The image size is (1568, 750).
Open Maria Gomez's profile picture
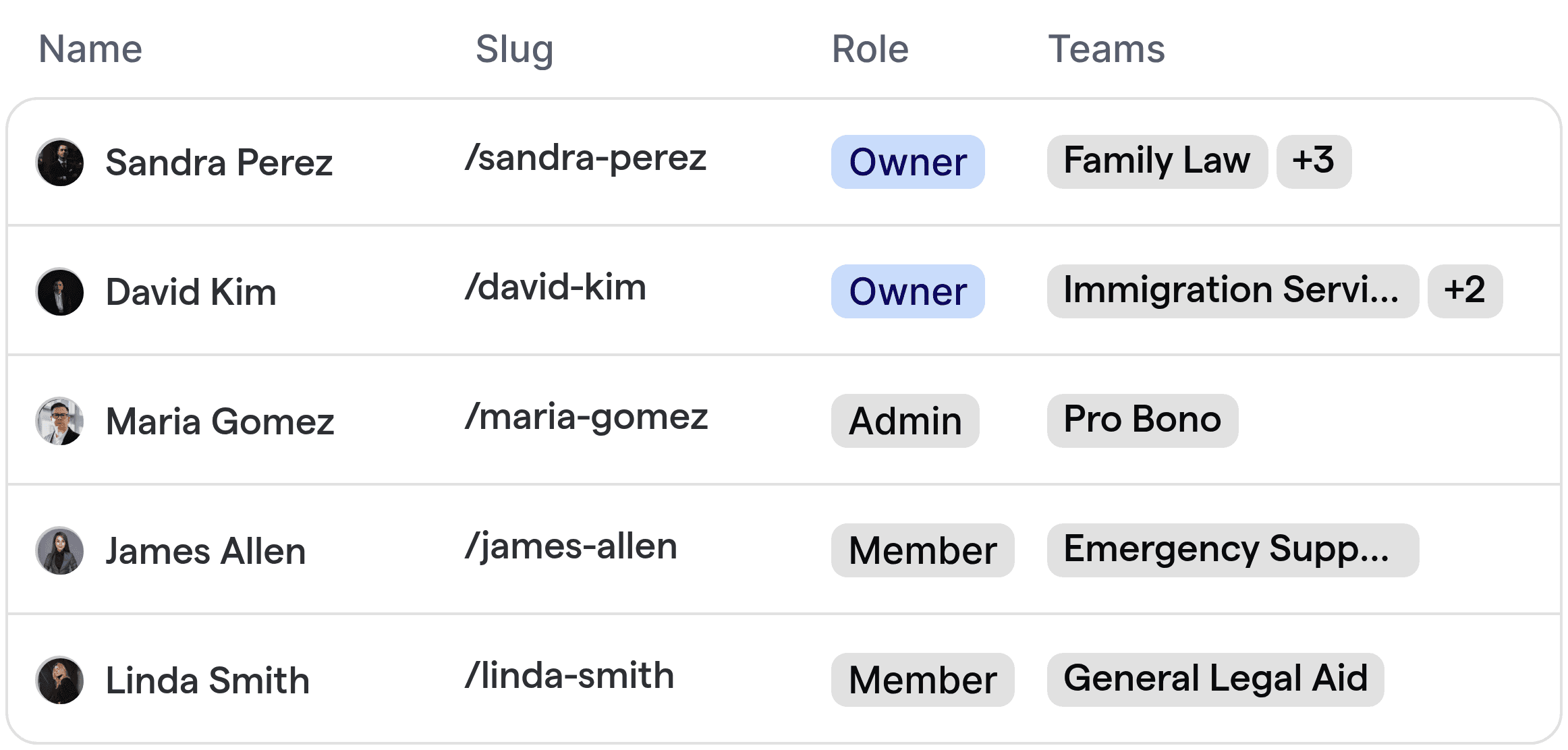click(60, 422)
